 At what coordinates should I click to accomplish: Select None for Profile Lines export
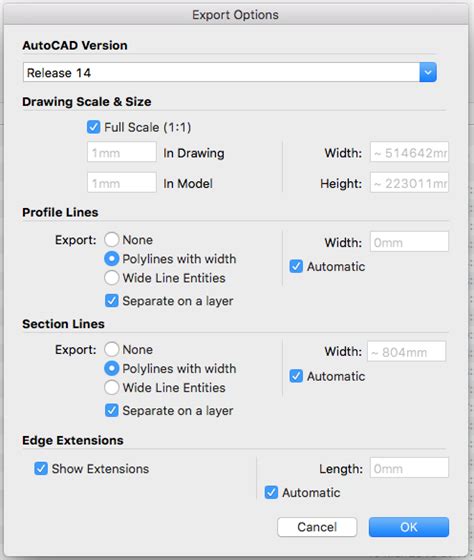(x=111, y=240)
